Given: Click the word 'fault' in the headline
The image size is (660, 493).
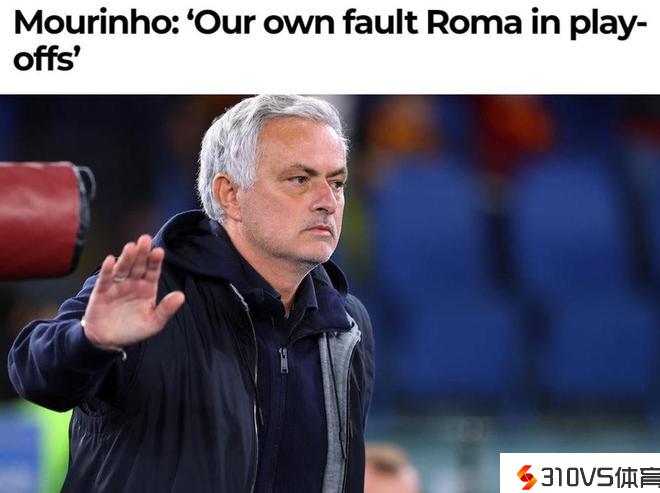Looking at the screenshot, I should coord(380,22).
